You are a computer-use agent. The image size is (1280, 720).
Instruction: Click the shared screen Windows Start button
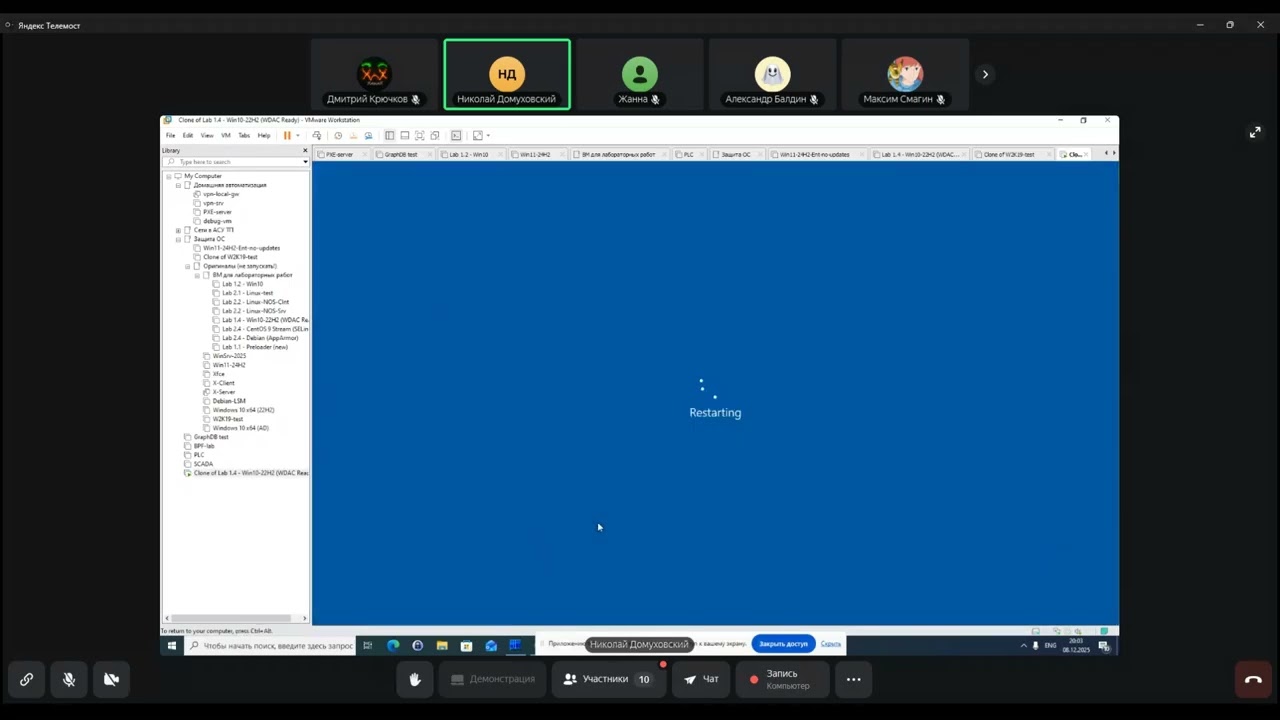point(171,646)
